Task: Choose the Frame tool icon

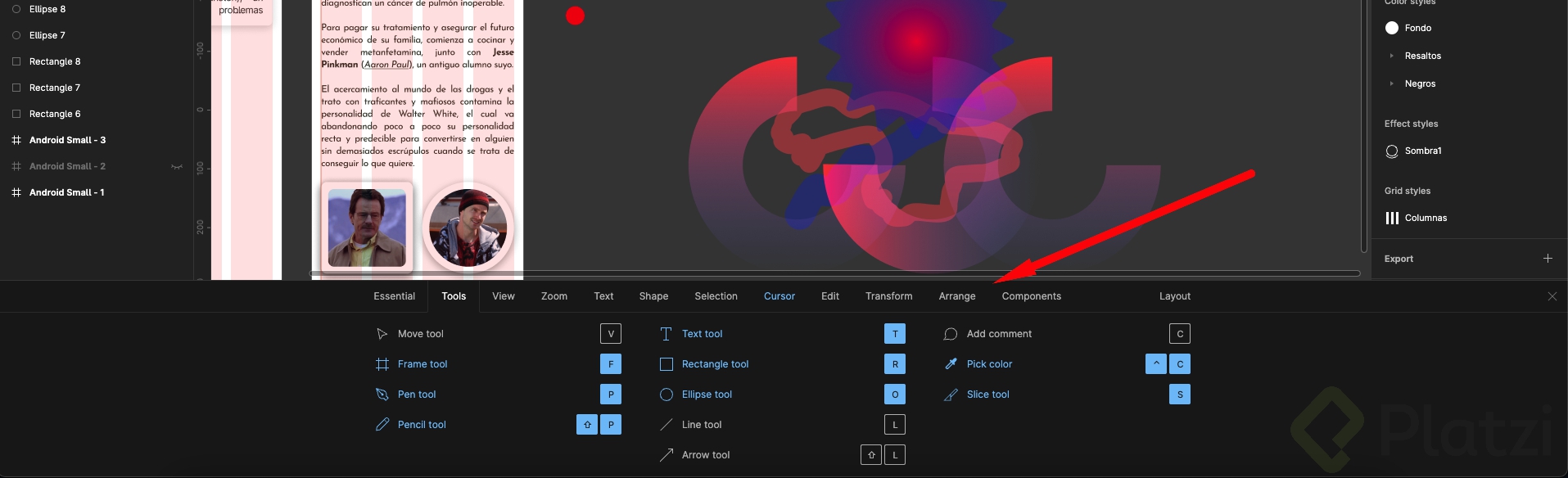Action: tap(382, 364)
